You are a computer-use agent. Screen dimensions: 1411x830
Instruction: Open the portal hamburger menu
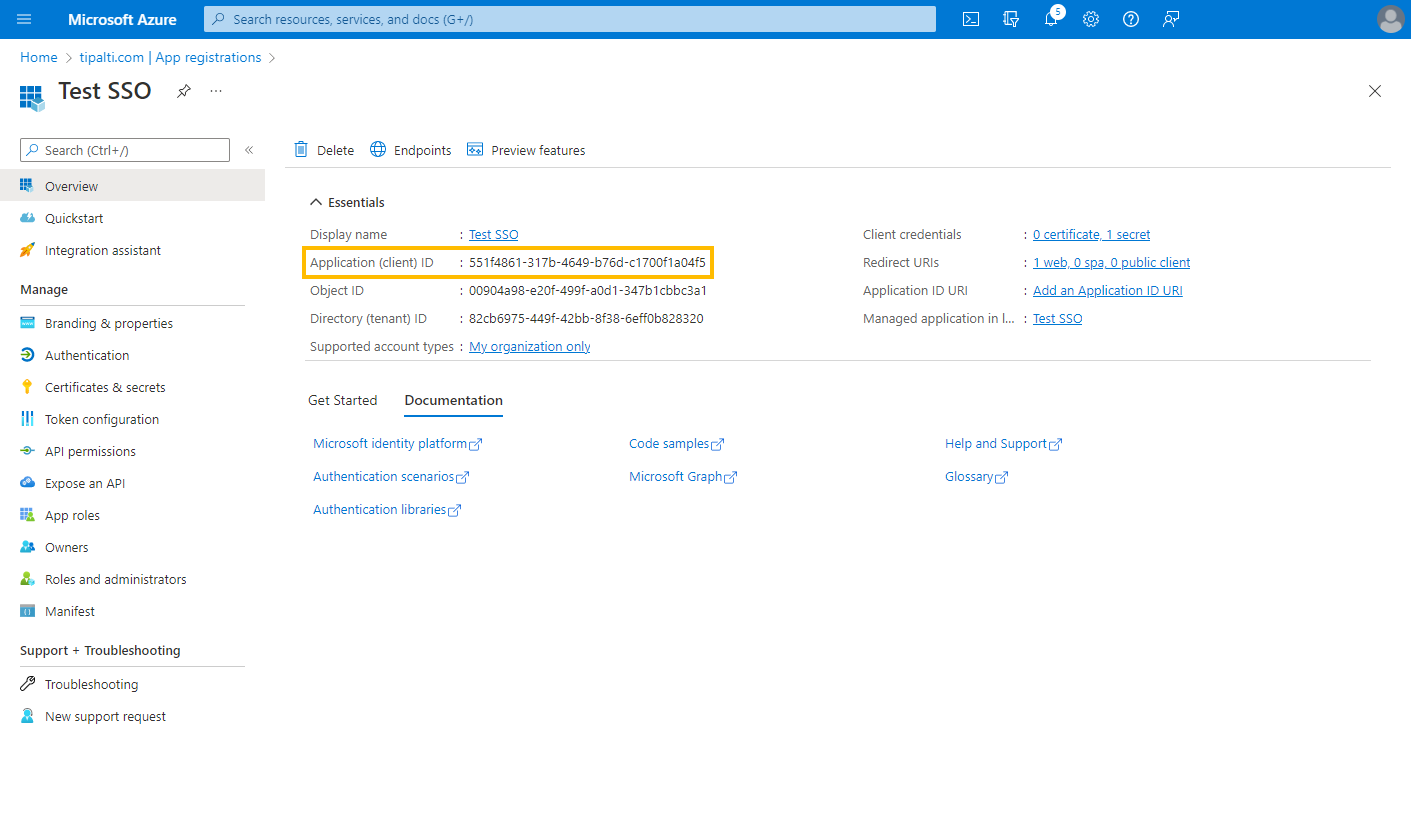point(24,18)
